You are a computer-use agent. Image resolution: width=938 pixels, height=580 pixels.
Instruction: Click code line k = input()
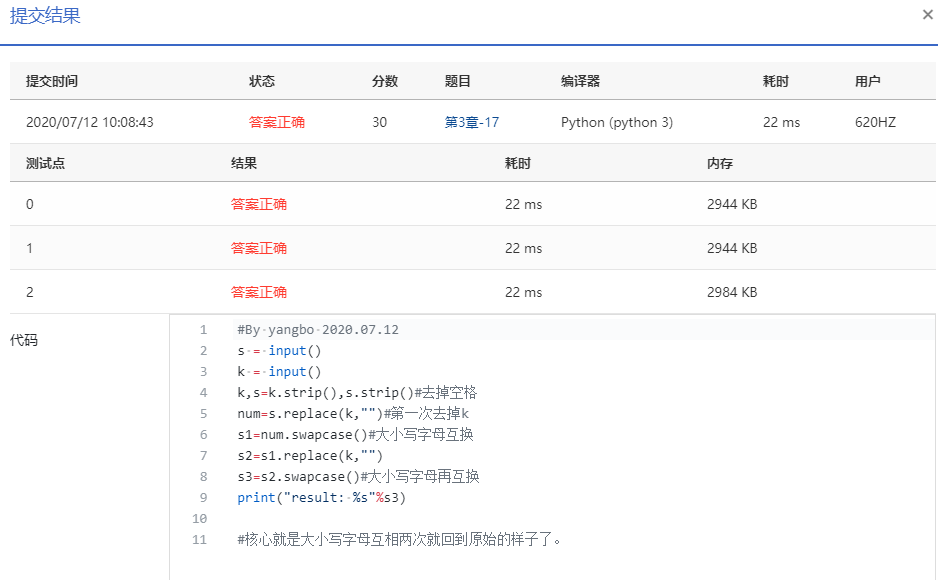tap(279, 372)
